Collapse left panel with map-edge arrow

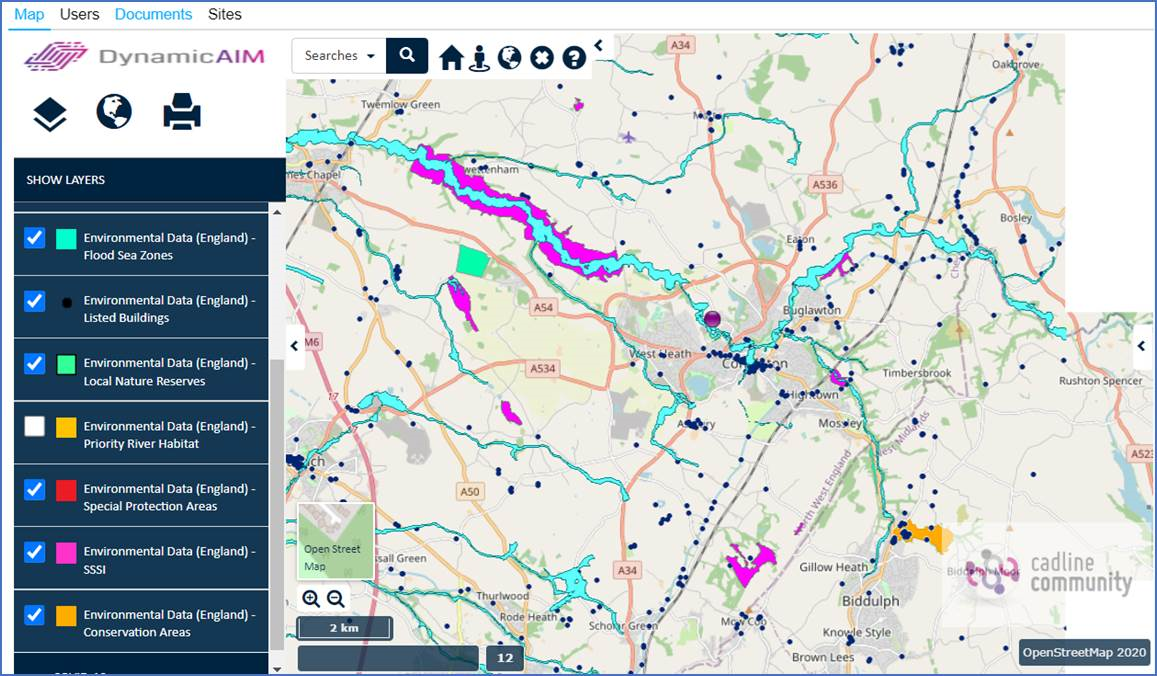click(x=294, y=345)
